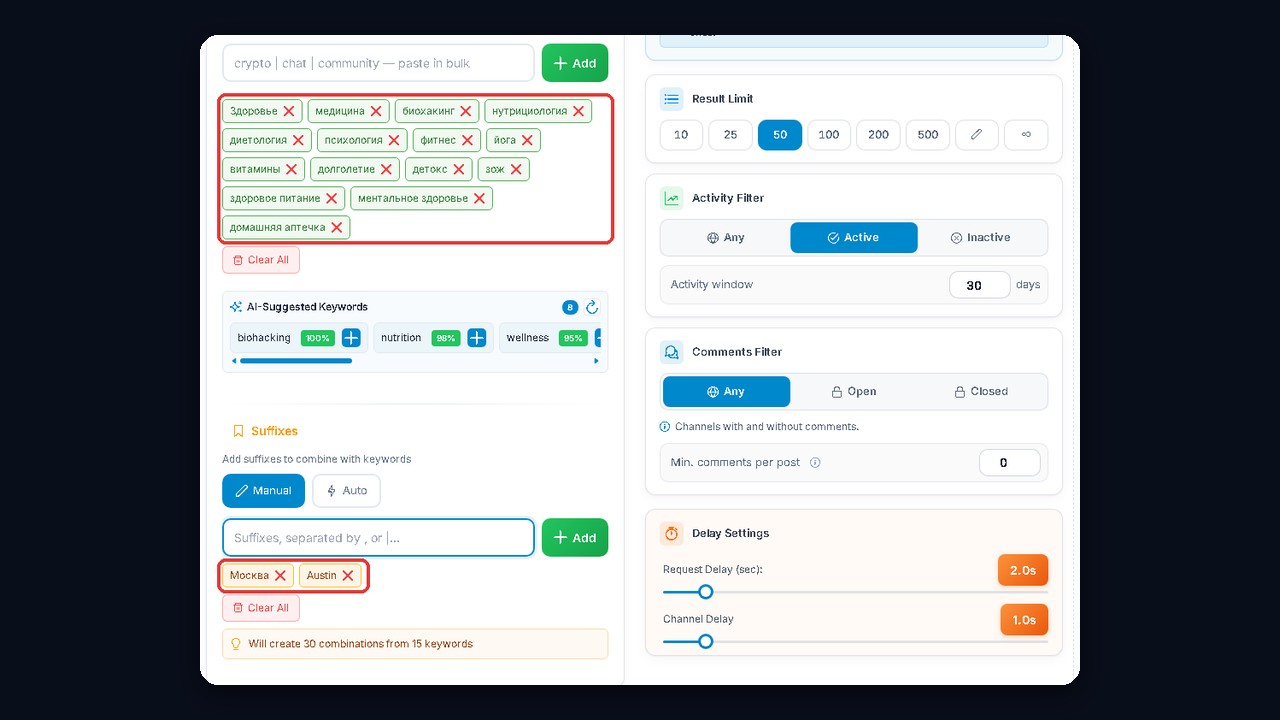Screen dimensions: 1280x720
Task: Set the Activity Filter to Any
Action: (x=726, y=238)
